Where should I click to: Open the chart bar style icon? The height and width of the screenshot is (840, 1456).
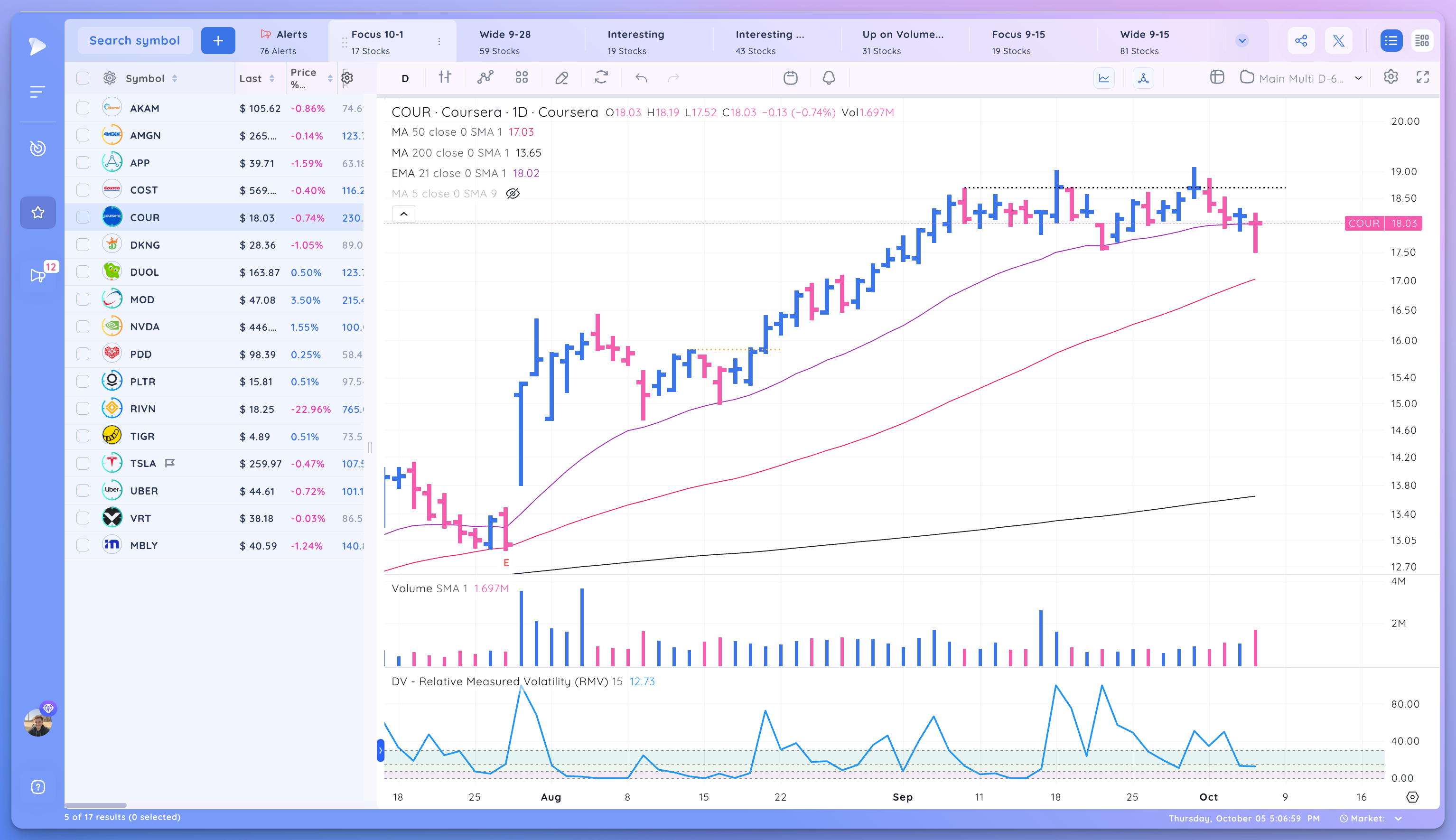tap(445, 77)
